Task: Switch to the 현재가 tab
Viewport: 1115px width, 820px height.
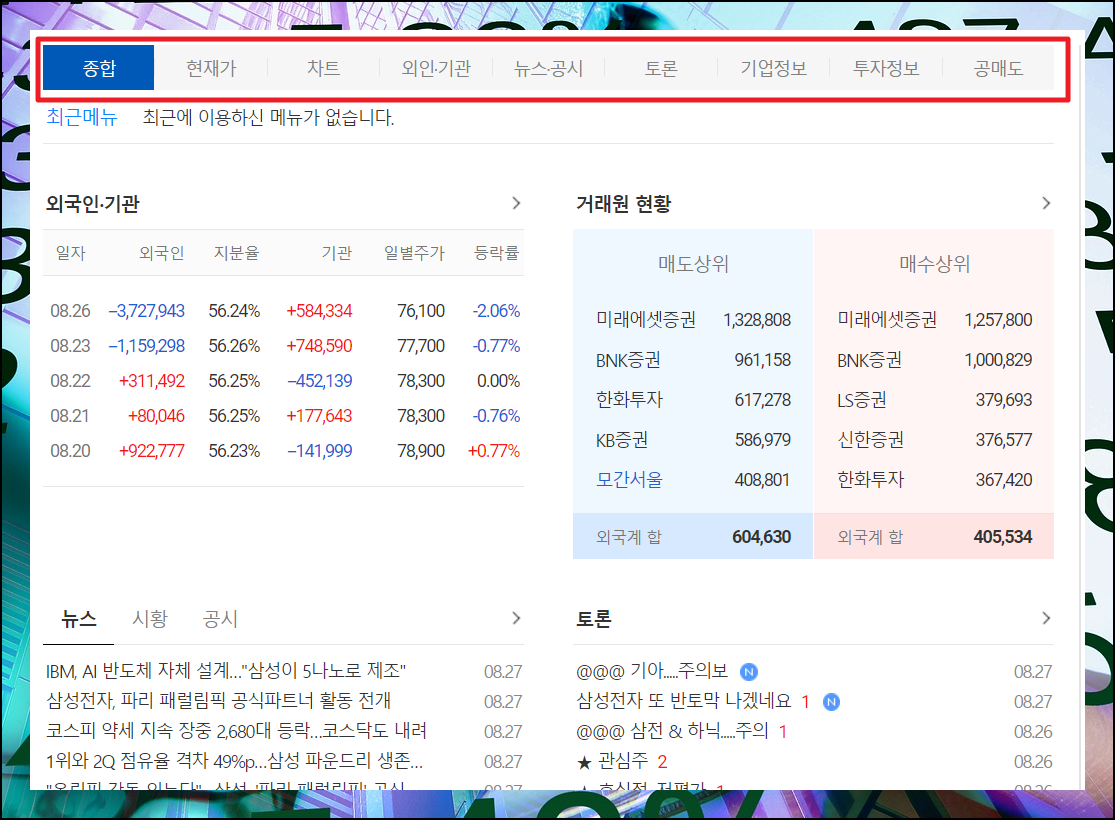Action: [211, 68]
